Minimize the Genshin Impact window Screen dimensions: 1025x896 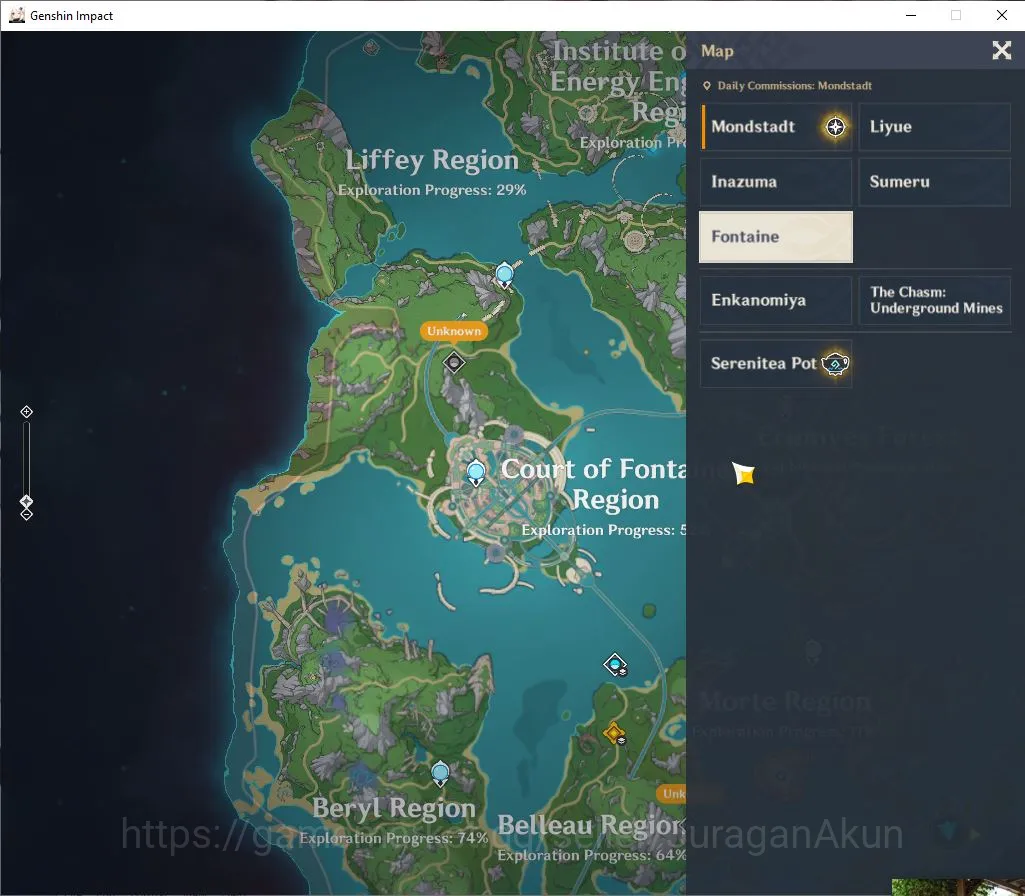pos(911,15)
